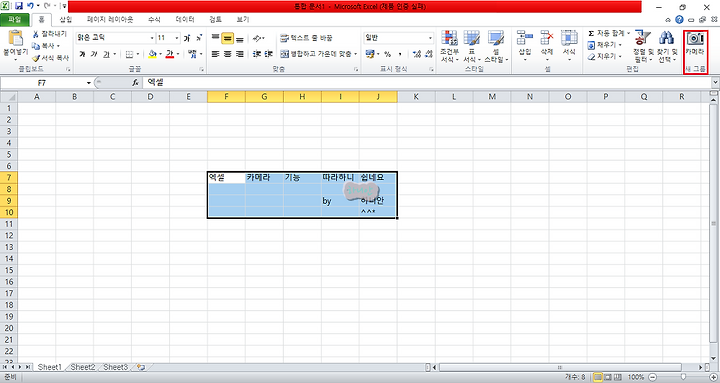Toggle center horizontal alignment
Screen dimensions: 720x383
[227, 54]
